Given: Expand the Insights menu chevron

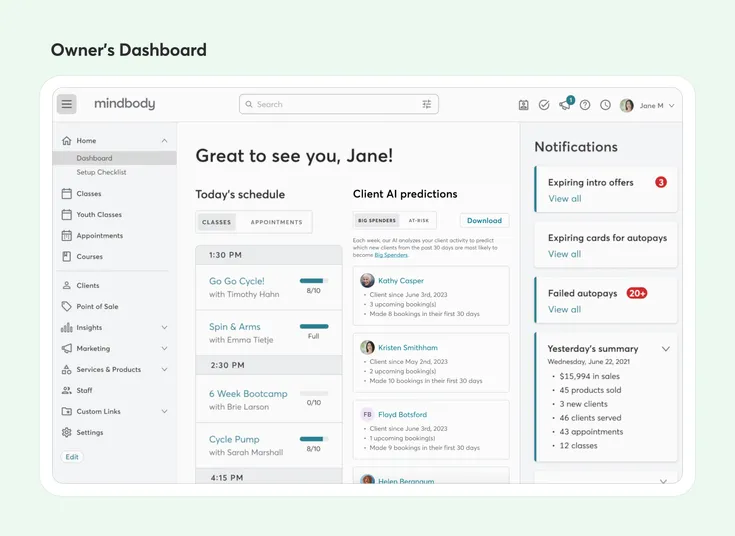Looking at the screenshot, I should coord(165,327).
